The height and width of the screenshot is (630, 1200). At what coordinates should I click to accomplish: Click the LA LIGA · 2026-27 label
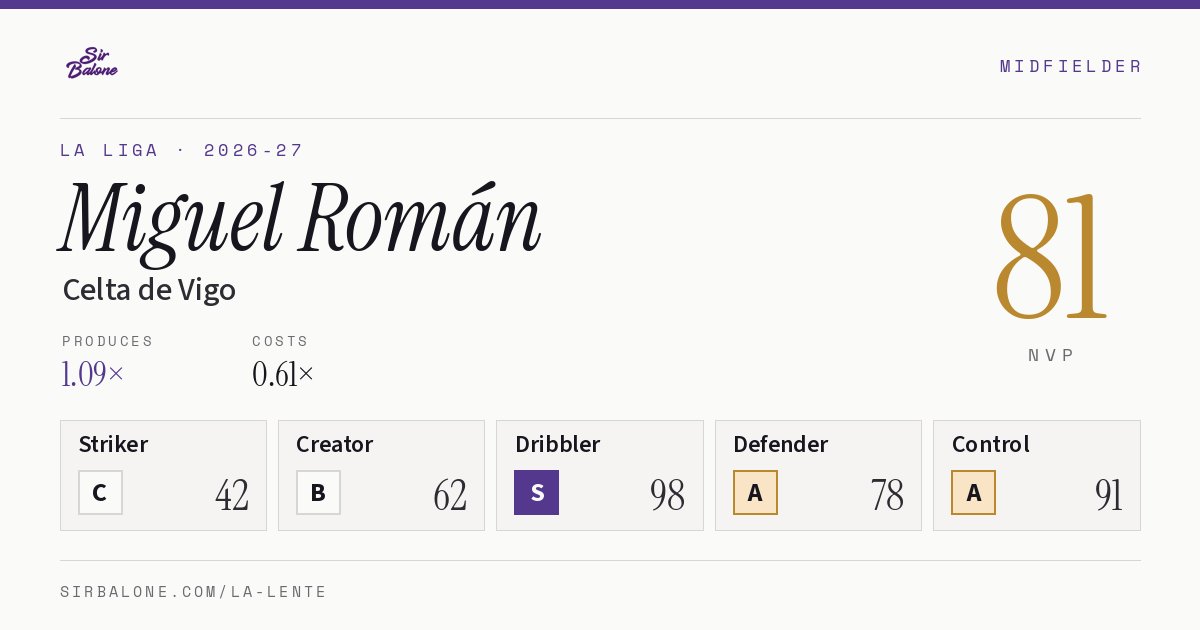click(x=181, y=150)
